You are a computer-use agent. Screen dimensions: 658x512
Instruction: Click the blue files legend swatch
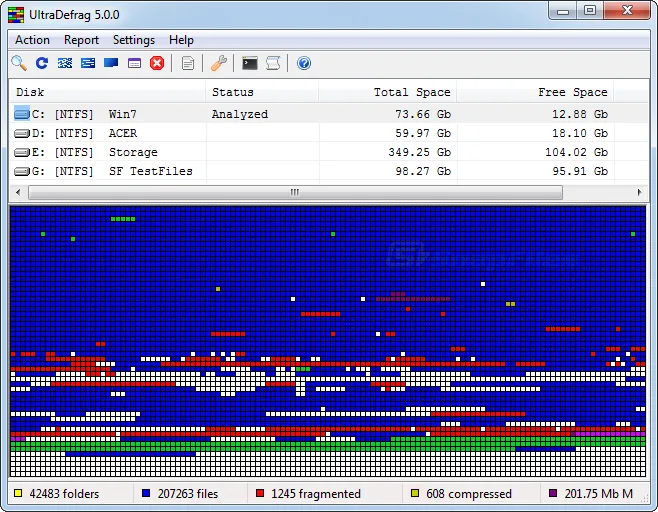[x=146, y=493]
